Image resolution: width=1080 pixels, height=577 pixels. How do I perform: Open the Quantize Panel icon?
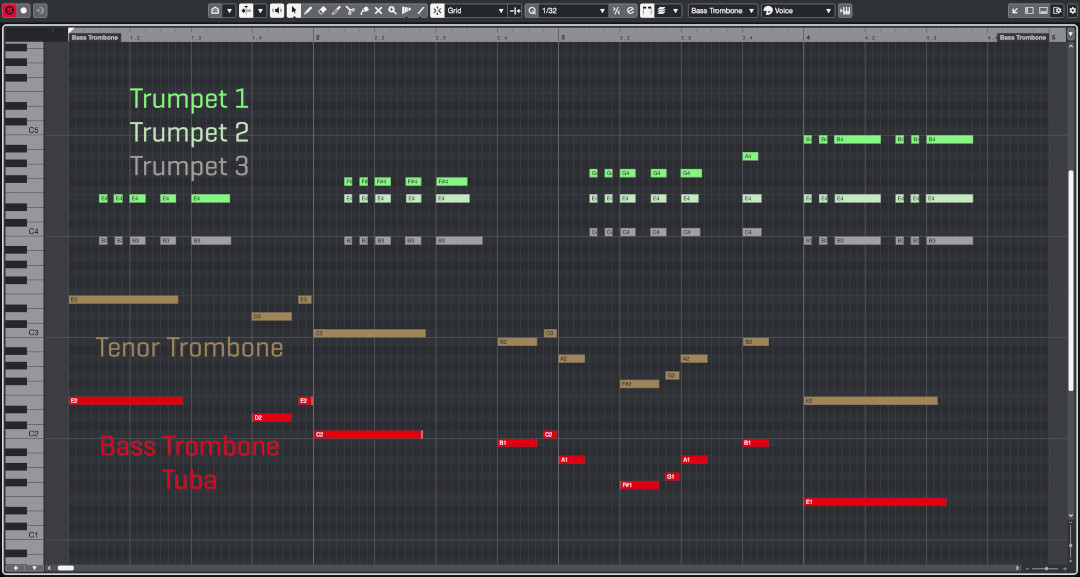630,10
